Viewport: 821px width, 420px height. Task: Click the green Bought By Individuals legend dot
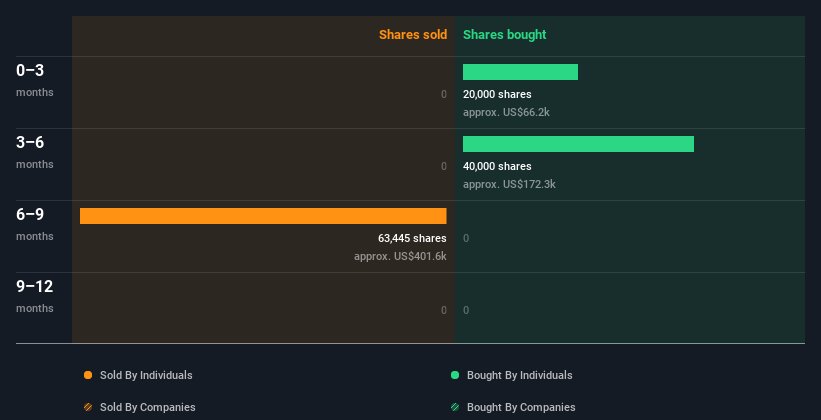point(455,375)
